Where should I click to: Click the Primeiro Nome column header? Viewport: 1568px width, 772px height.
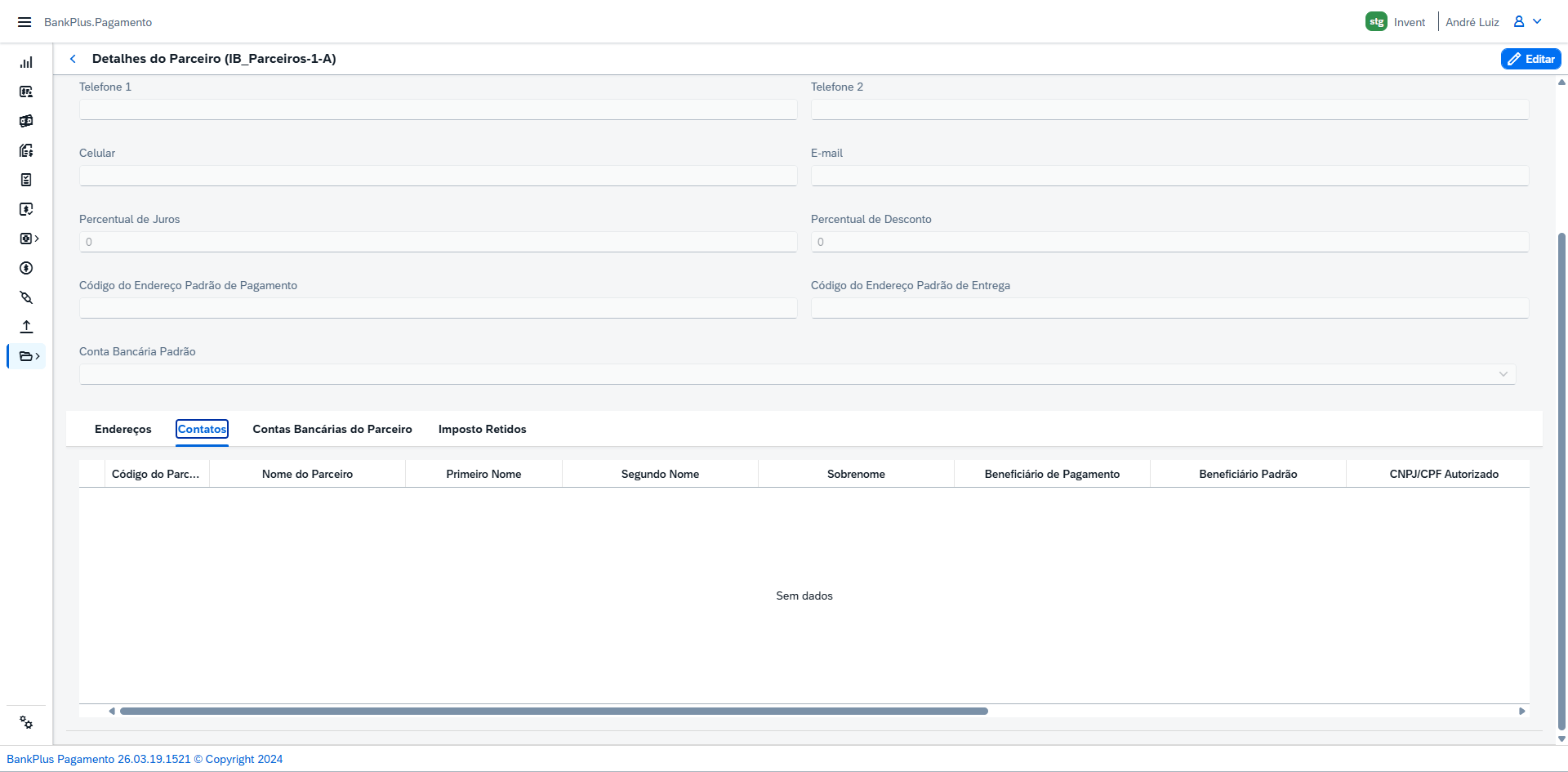[484, 474]
